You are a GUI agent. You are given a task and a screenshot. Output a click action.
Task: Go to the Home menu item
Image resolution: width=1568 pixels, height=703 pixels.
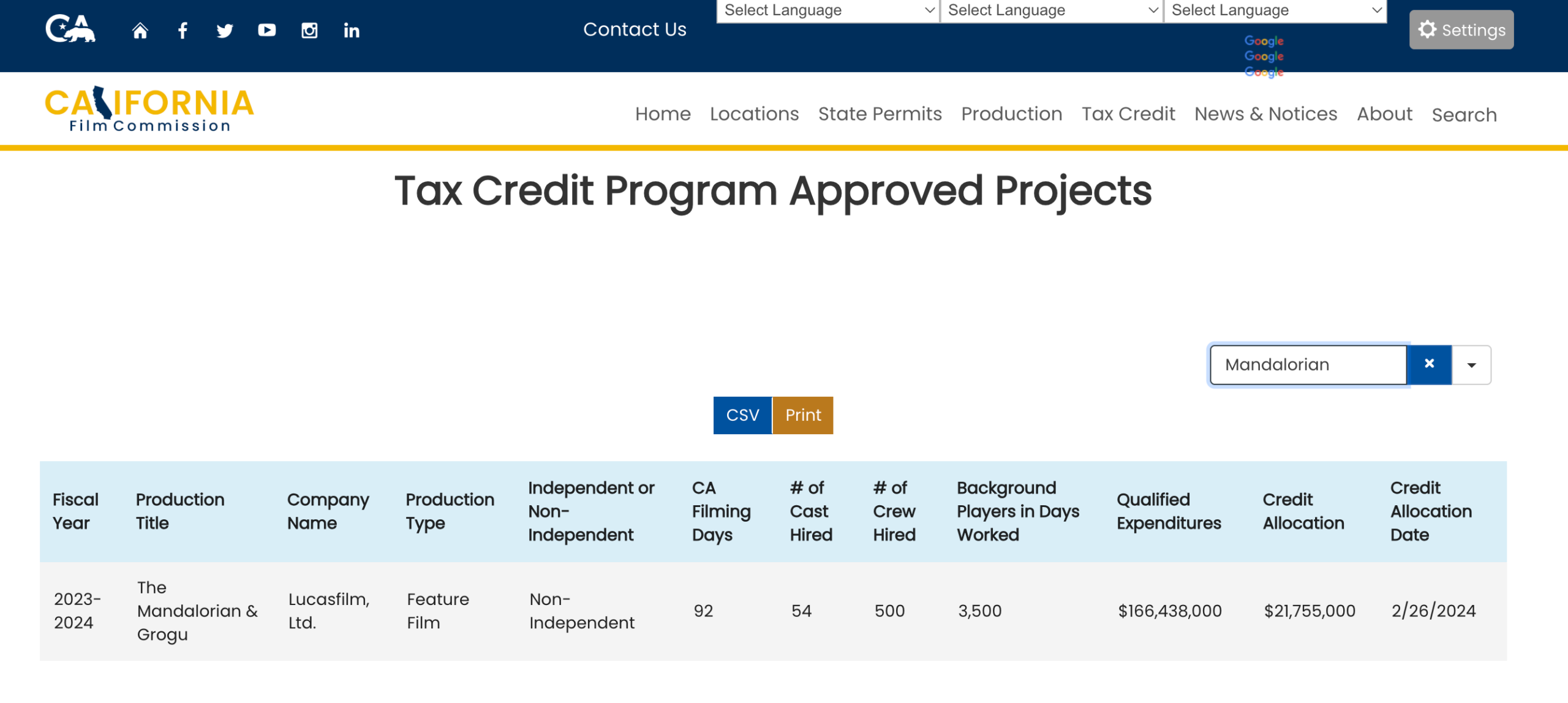(663, 114)
